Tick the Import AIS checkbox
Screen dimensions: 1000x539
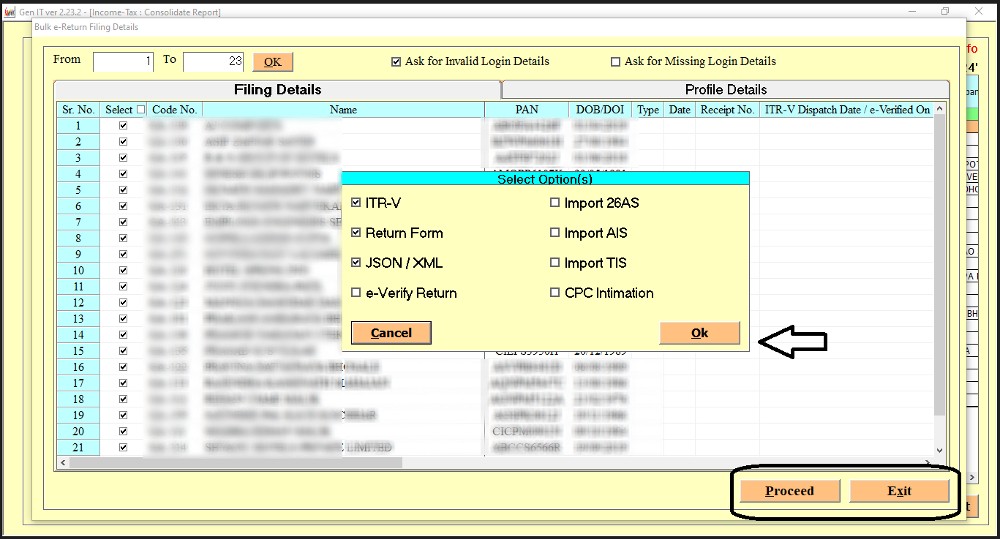[556, 233]
